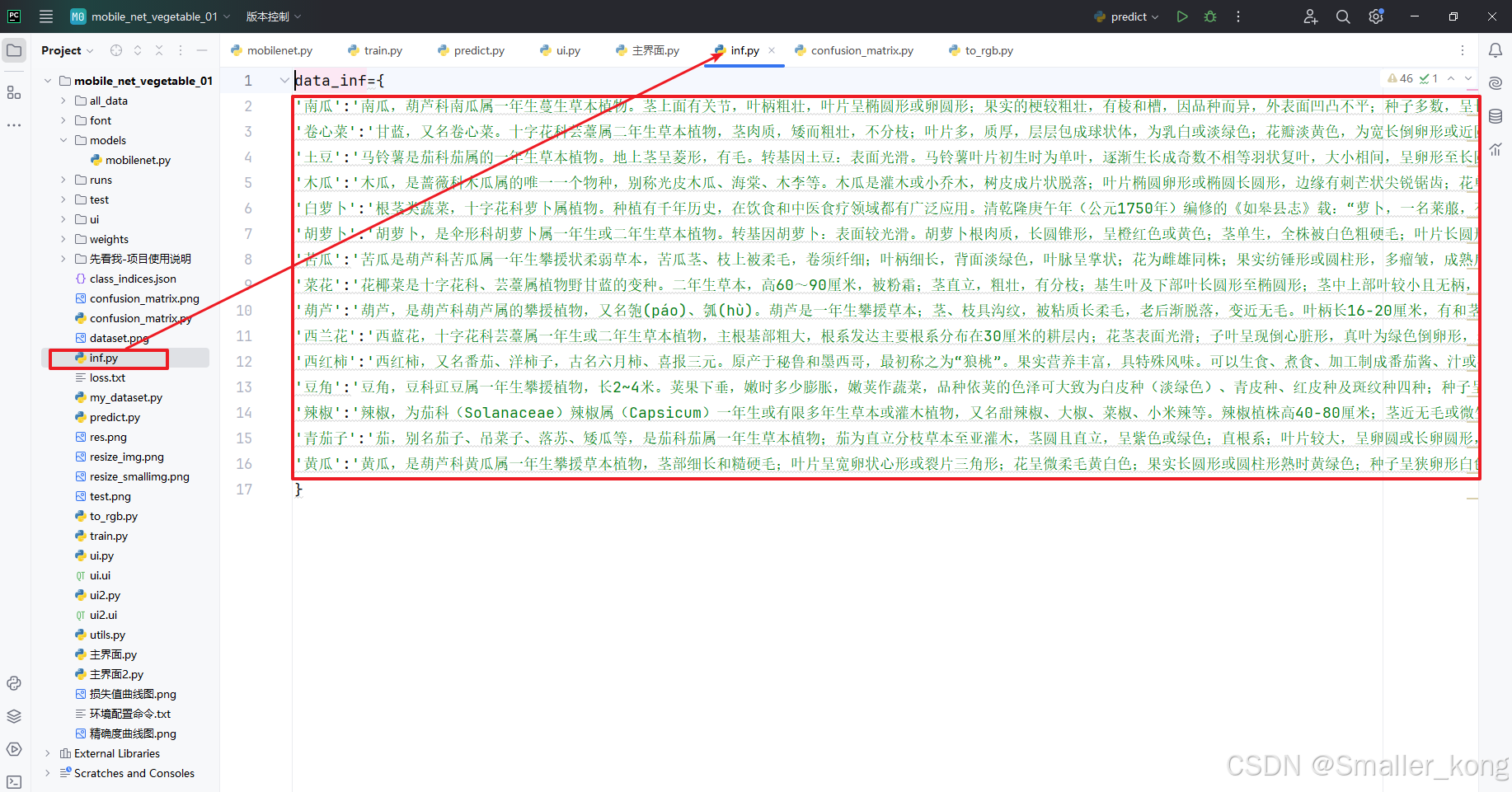
Task: Open the Code With Me user icon
Action: tap(1311, 16)
